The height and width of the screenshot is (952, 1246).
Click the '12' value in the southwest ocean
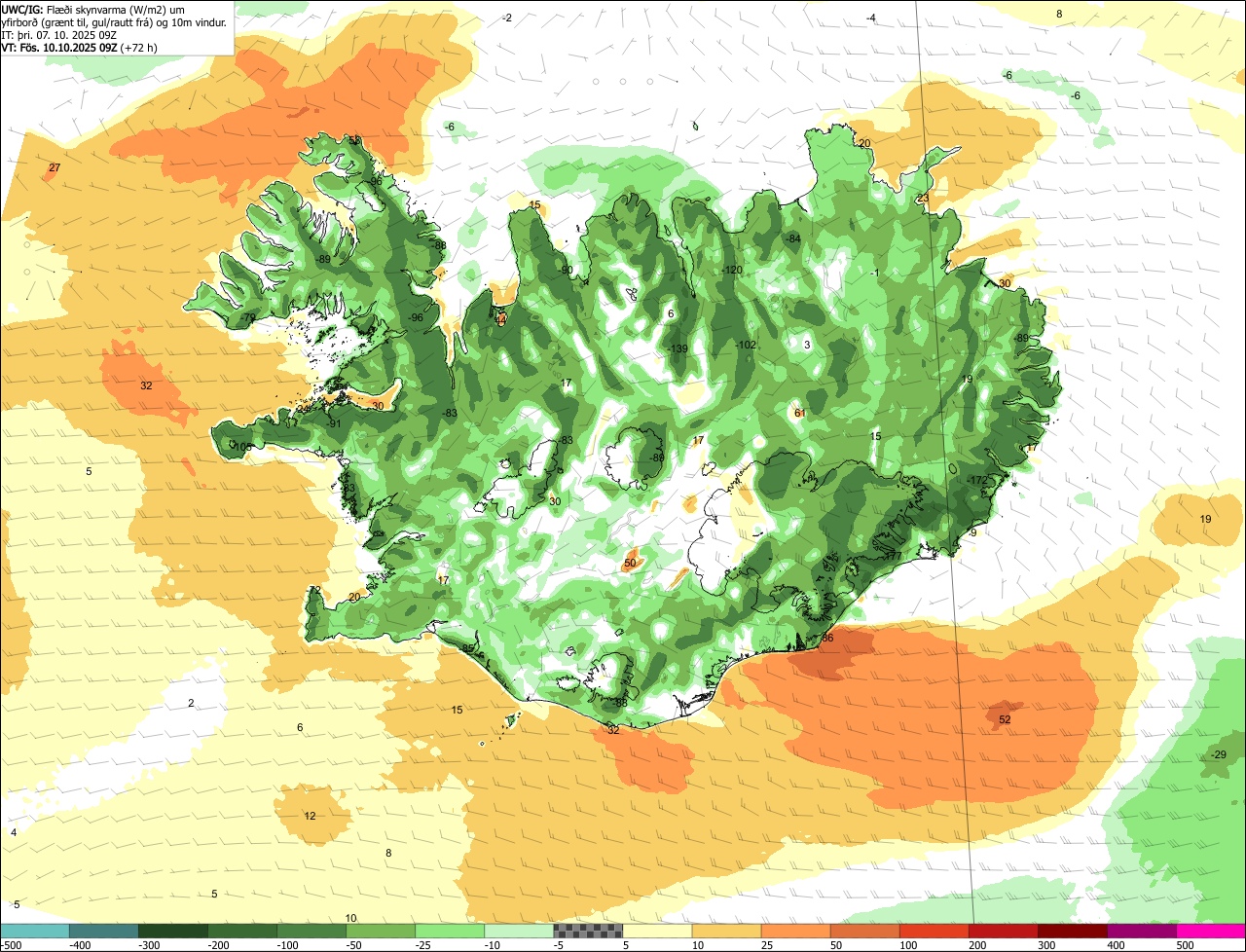(x=311, y=817)
